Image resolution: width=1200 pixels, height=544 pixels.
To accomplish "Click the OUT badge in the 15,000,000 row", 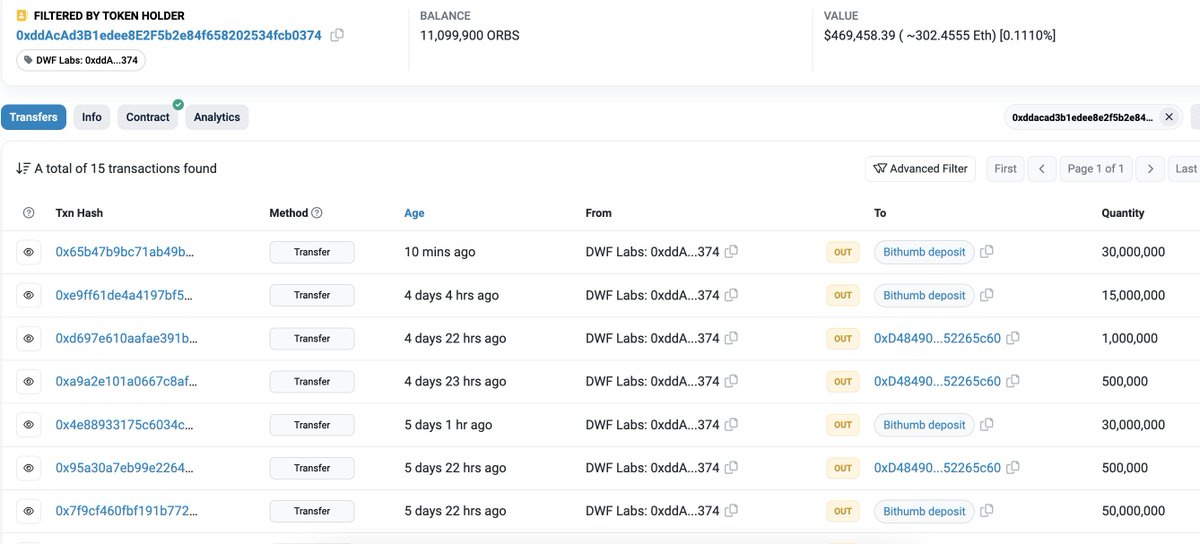I will point(843,295).
